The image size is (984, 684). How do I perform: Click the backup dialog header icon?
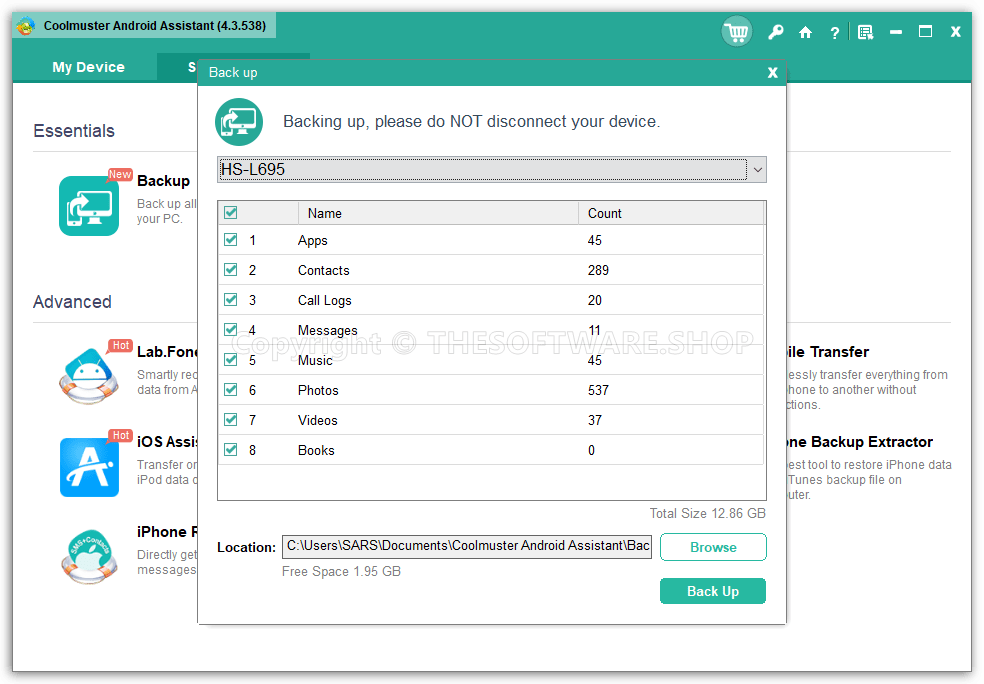(x=239, y=122)
